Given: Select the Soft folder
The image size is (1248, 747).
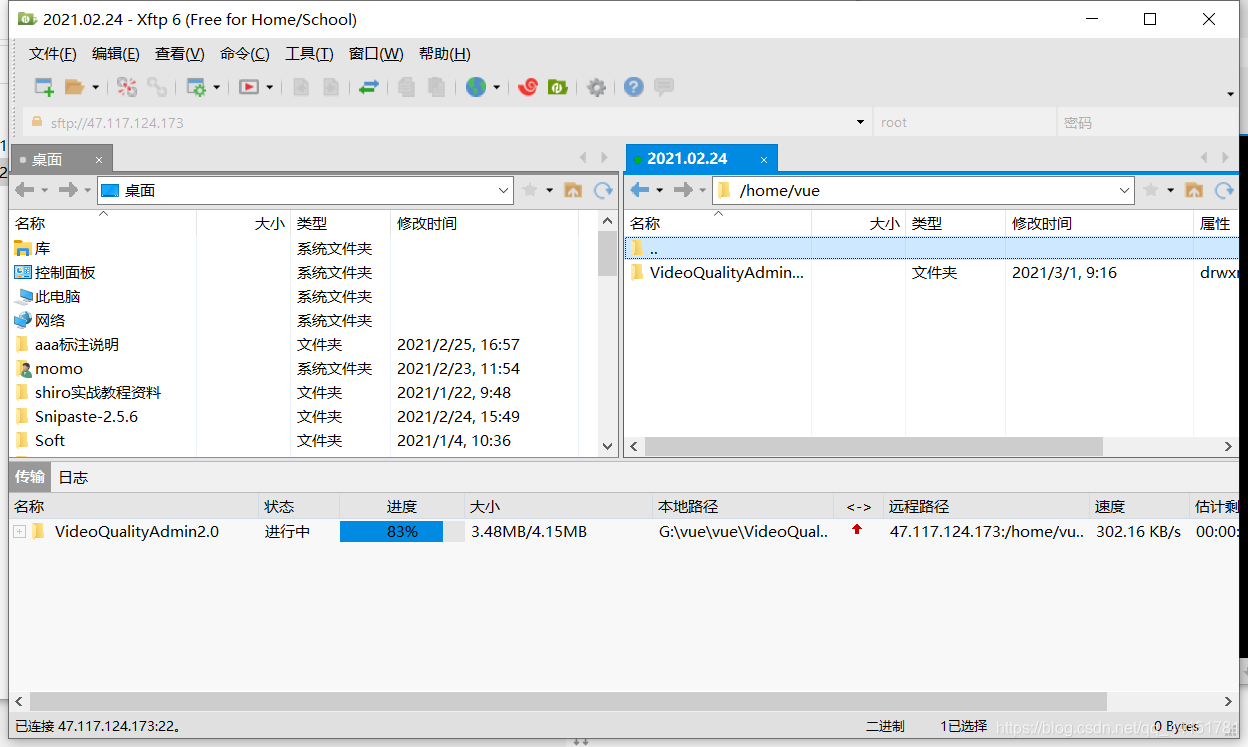Looking at the screenshot, I should [40, 440].
